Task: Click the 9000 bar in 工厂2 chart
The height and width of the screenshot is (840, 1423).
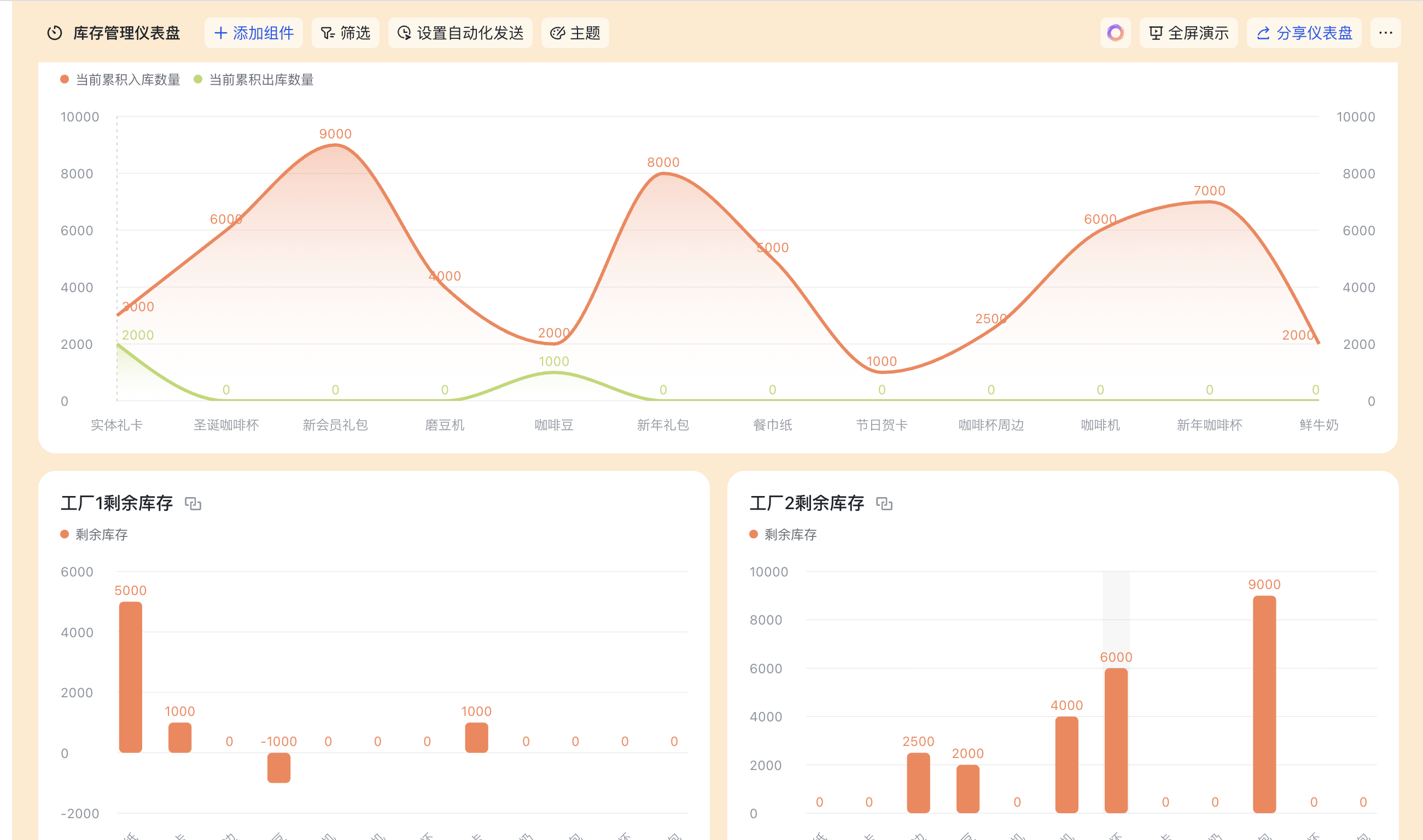Action: click(1264, 704)
